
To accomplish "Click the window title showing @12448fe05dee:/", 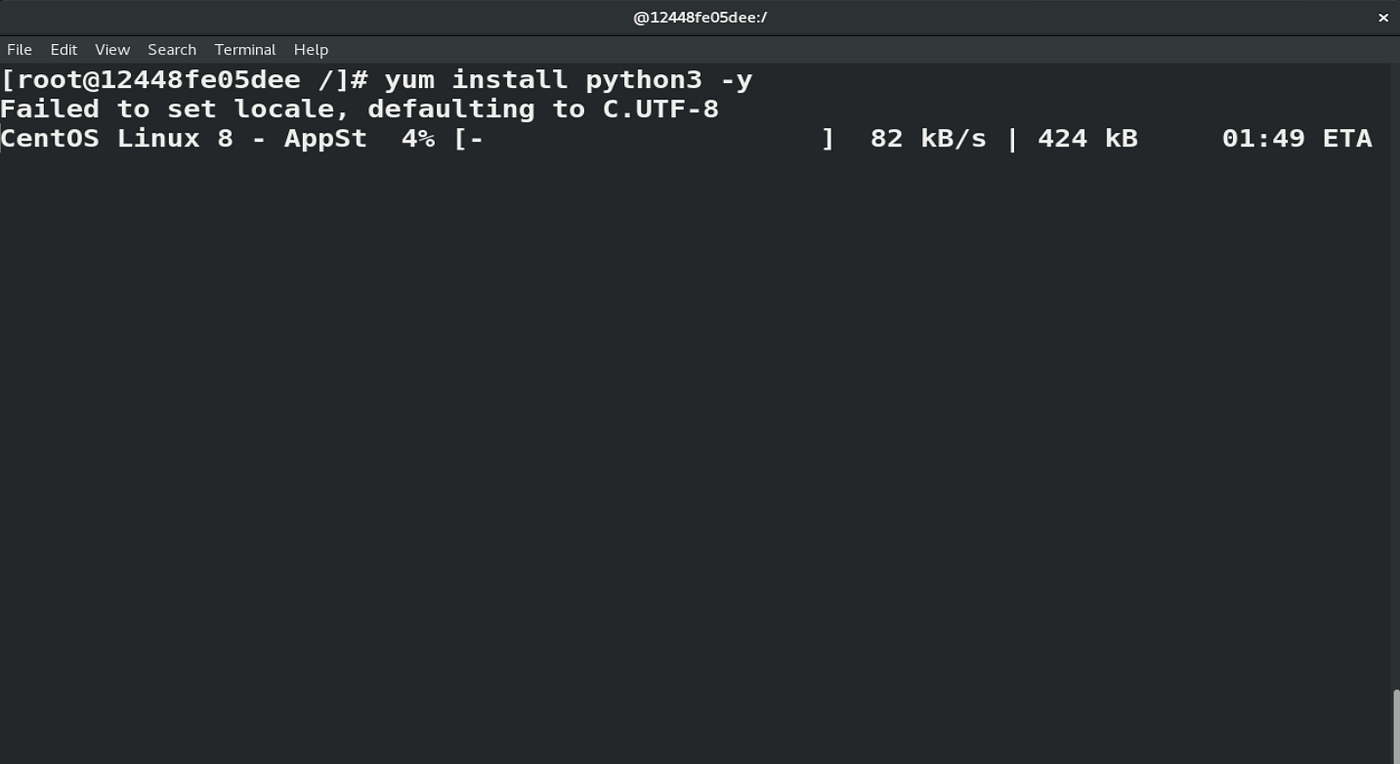I will click(700, 17).
